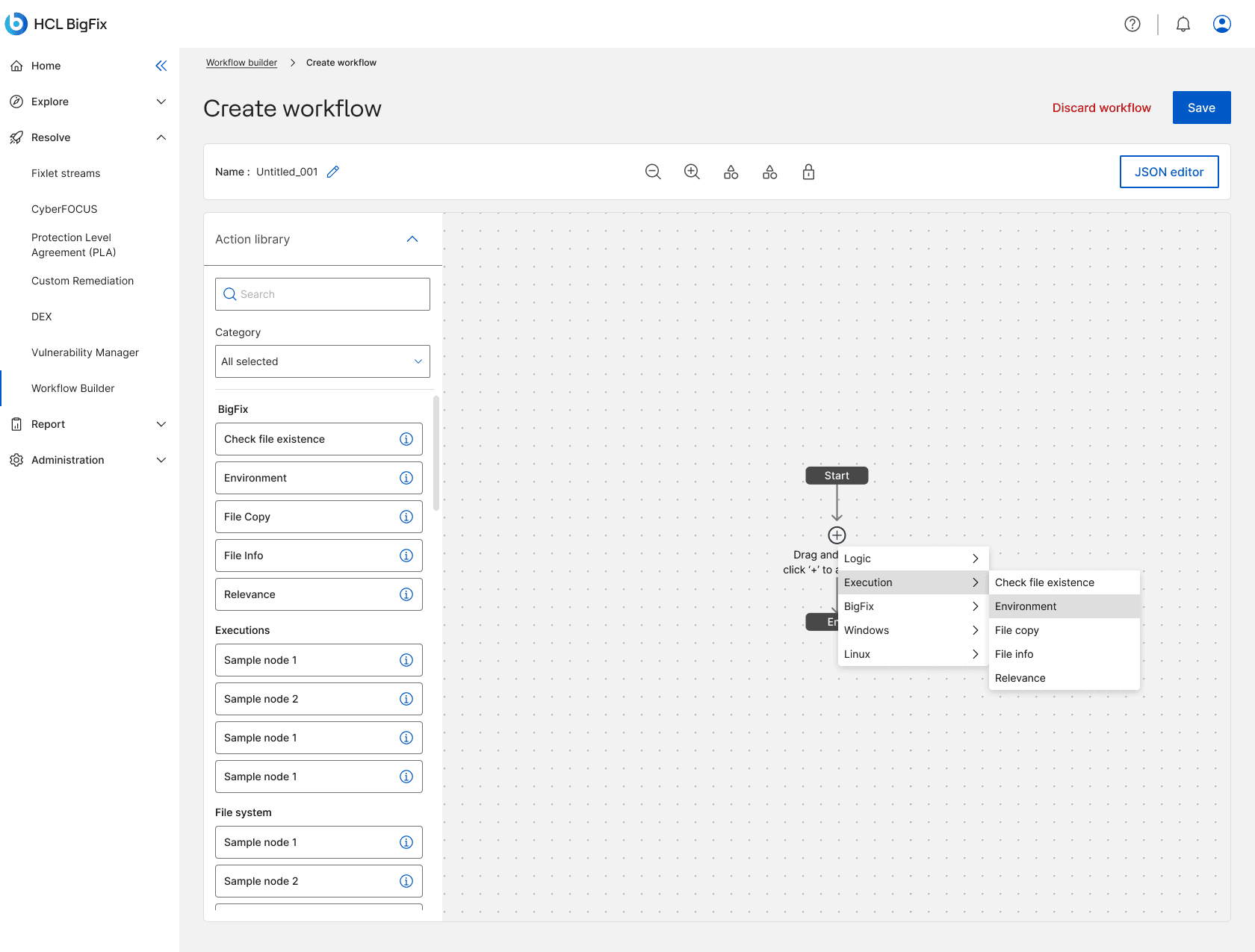Click the second layout shapes icon
Screen dimensions: 1255x952
769,172
